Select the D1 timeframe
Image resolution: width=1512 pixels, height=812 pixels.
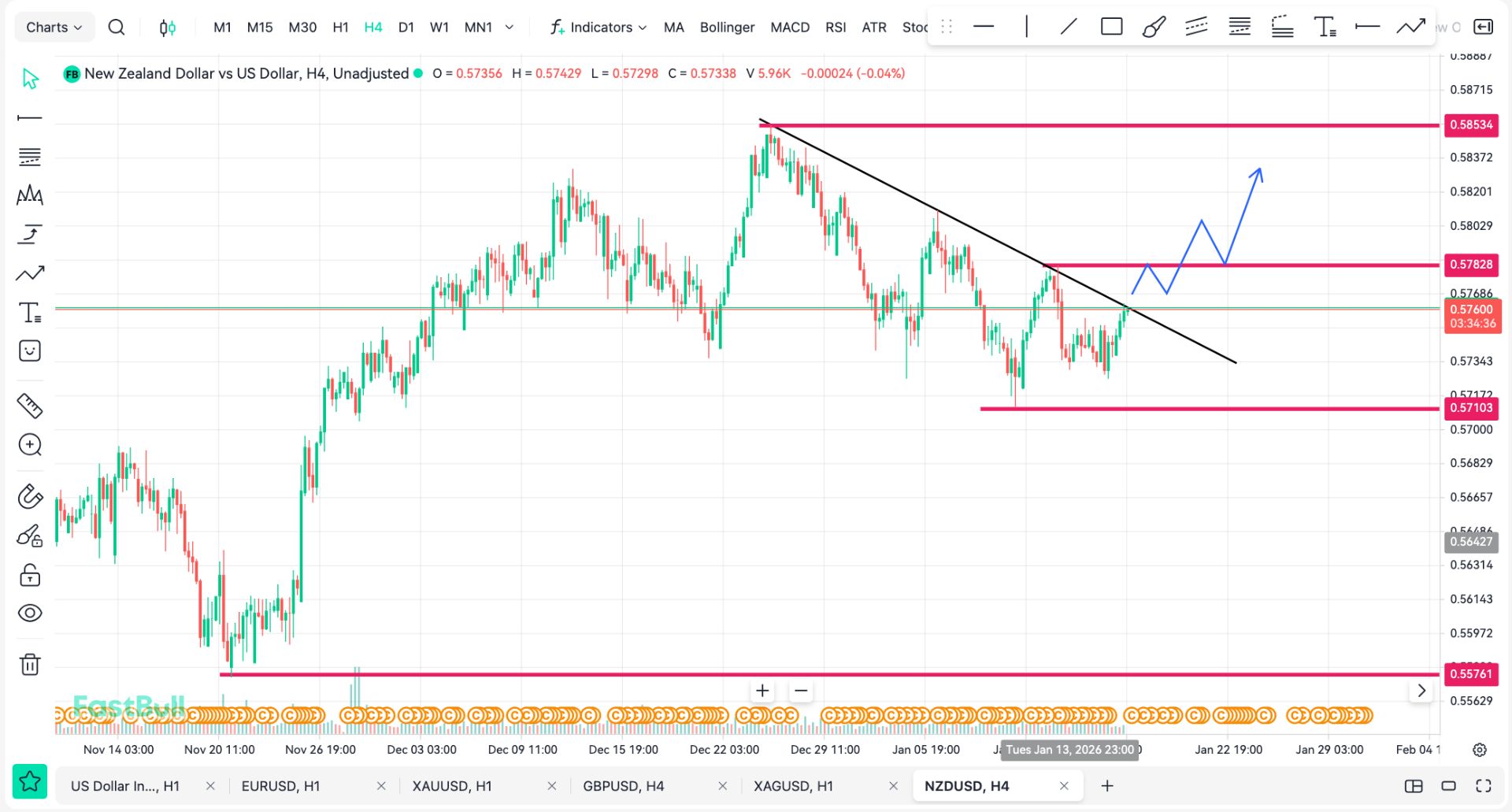pos(406,28)
